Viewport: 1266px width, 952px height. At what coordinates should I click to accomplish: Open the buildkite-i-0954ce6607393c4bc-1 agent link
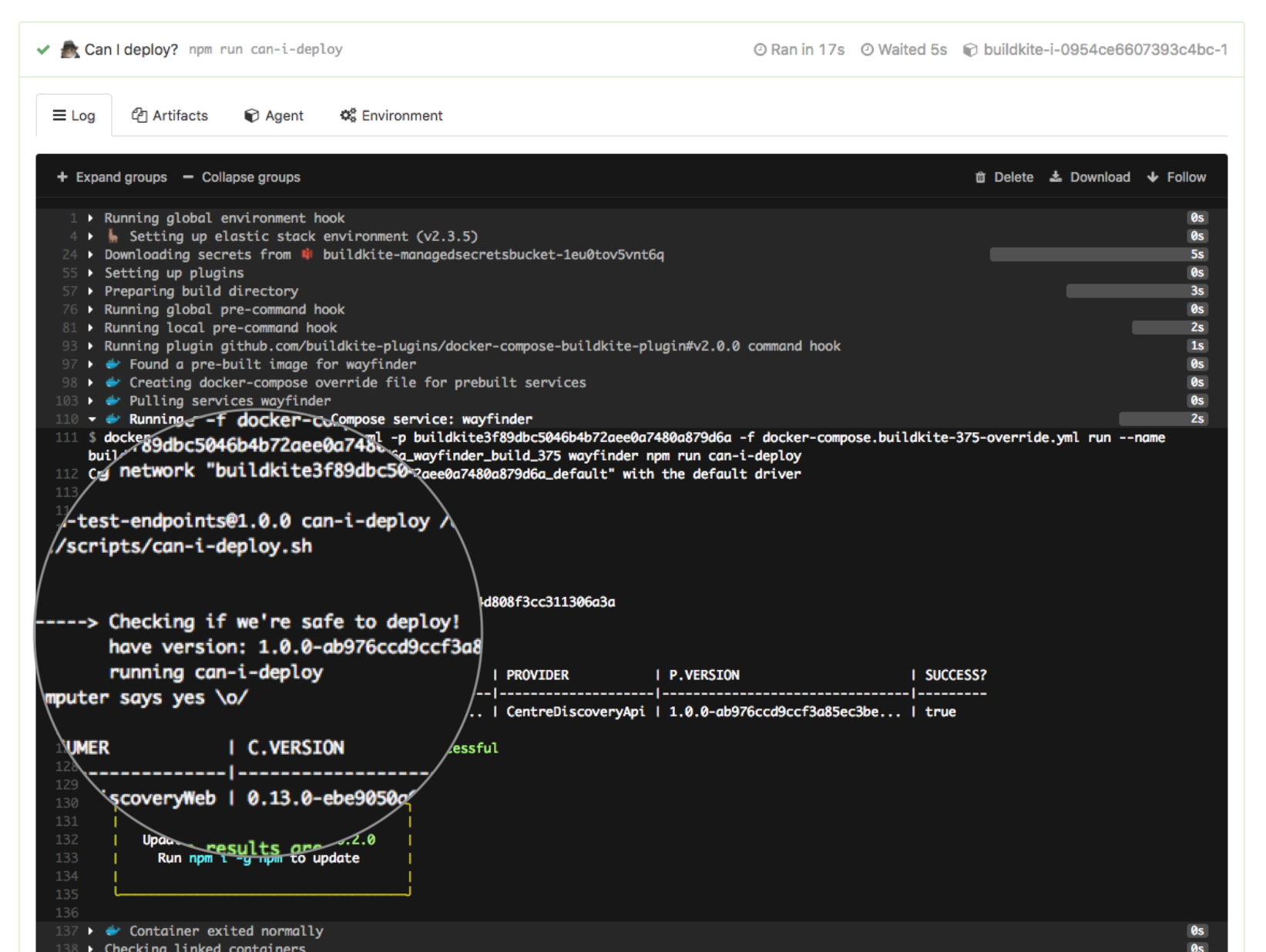pos(1105,50)
